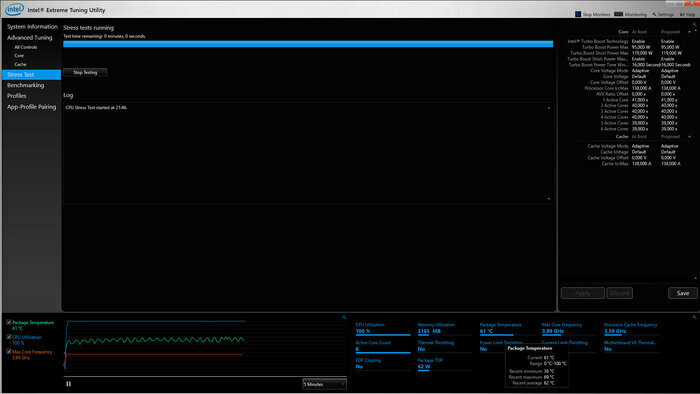Click Core Voltage Mode proposed Adaptive value
The image size is (700, 394).
(670, 71)
